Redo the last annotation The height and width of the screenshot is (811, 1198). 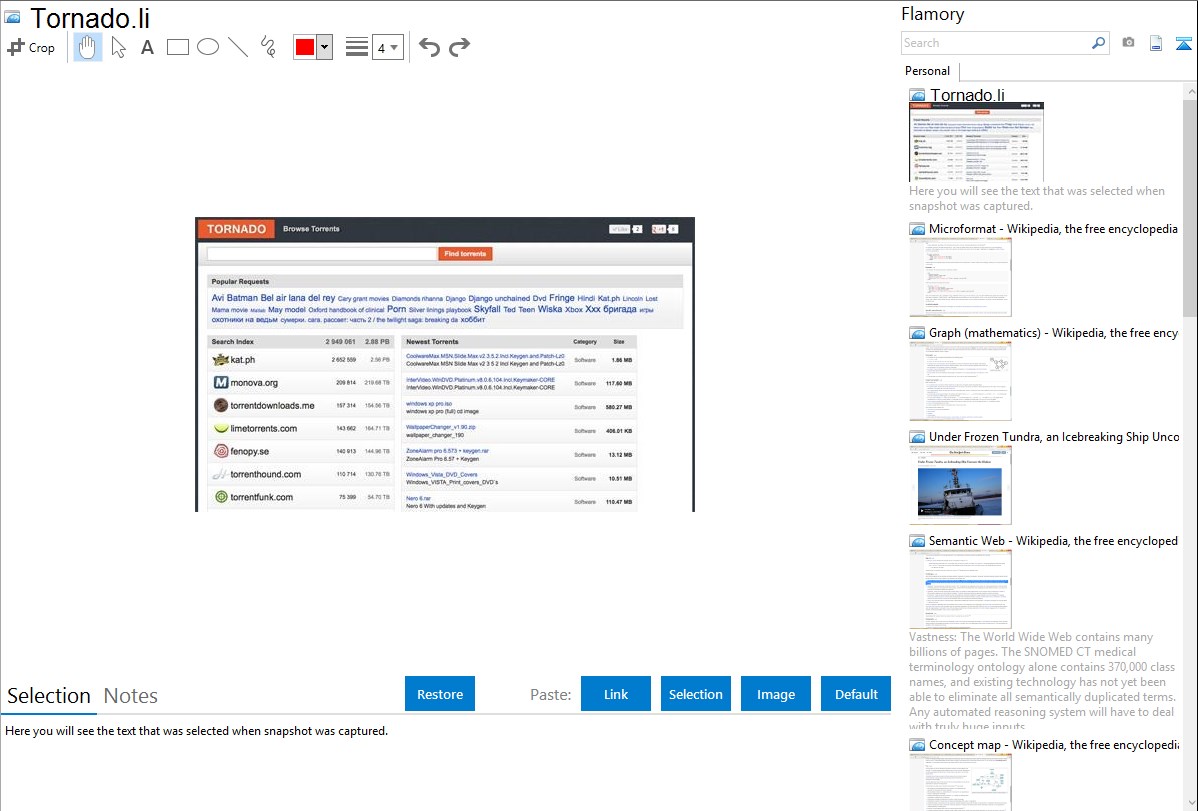pos(459,47)
